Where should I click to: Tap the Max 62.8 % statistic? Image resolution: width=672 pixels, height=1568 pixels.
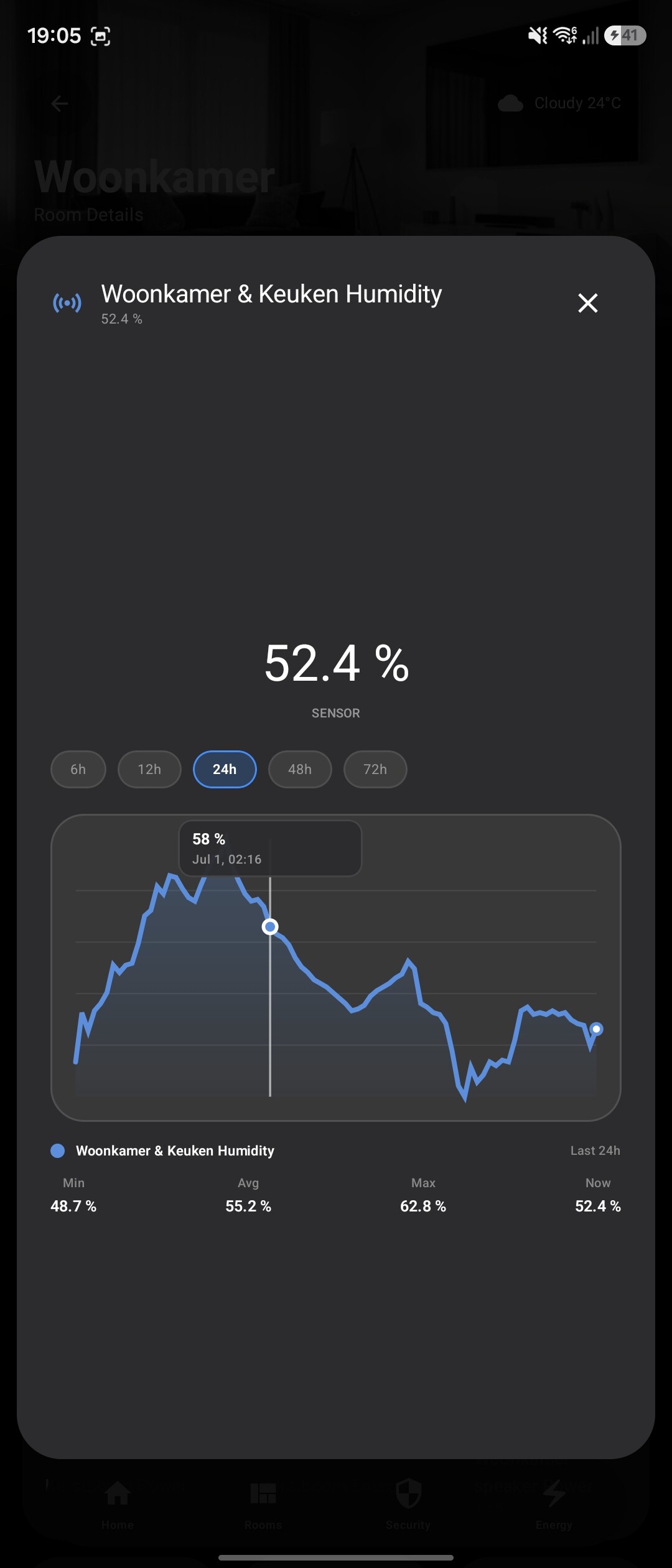point(423,1195)
